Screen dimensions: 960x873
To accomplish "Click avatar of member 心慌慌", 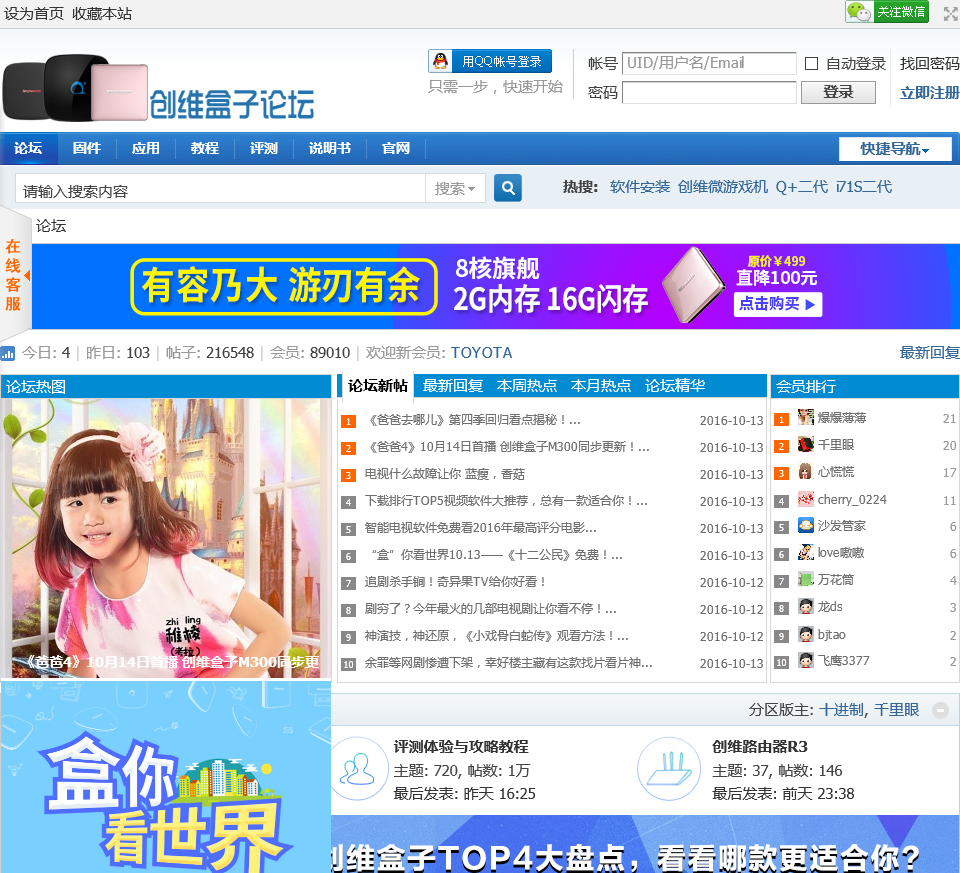I will (806, 472).
